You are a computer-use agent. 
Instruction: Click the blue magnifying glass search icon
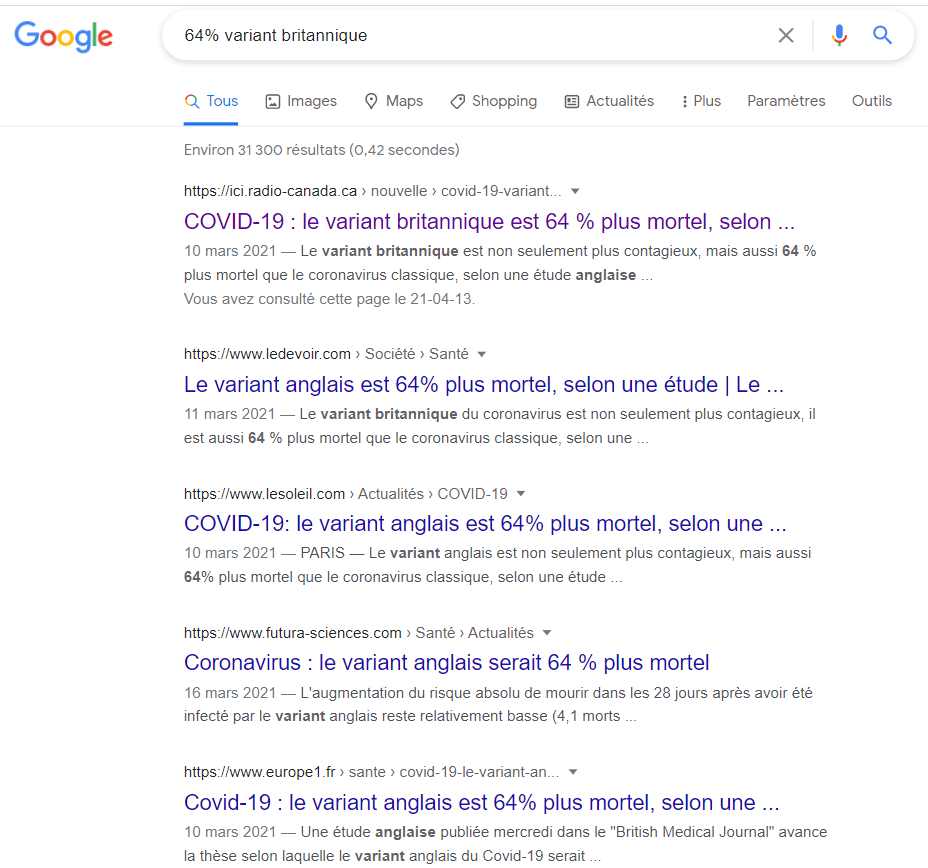[x=882, y=36]
